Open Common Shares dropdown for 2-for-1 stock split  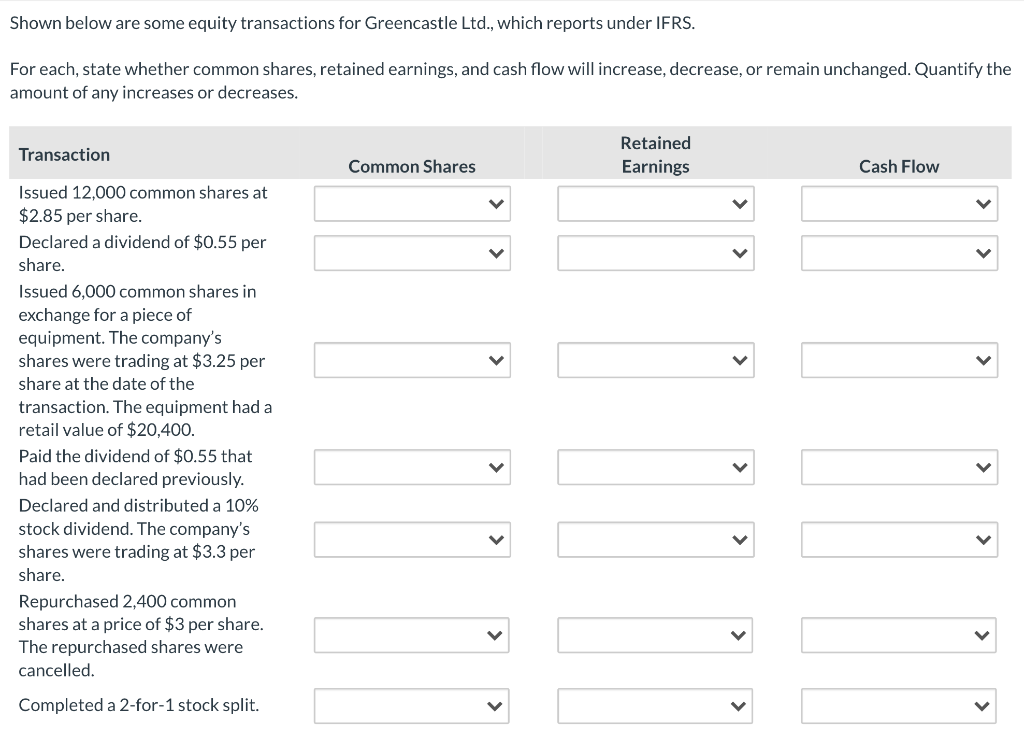pos(412,705)
